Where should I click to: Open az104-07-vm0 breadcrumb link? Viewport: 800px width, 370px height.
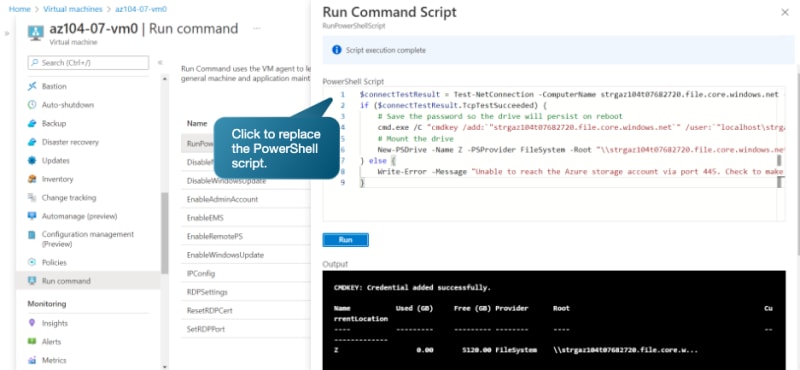click(x=141, y=9)
